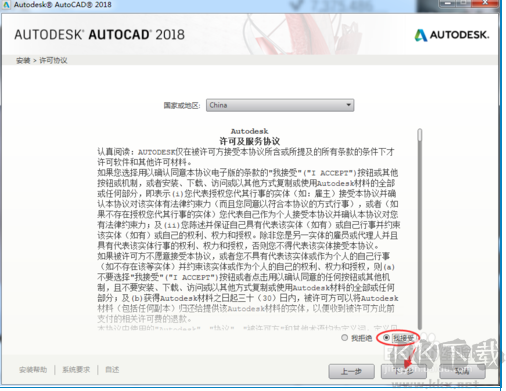Click the 安装 > 许可协议 breadcrumb text
The image size is (506, 391).
[x=42, y=60]
